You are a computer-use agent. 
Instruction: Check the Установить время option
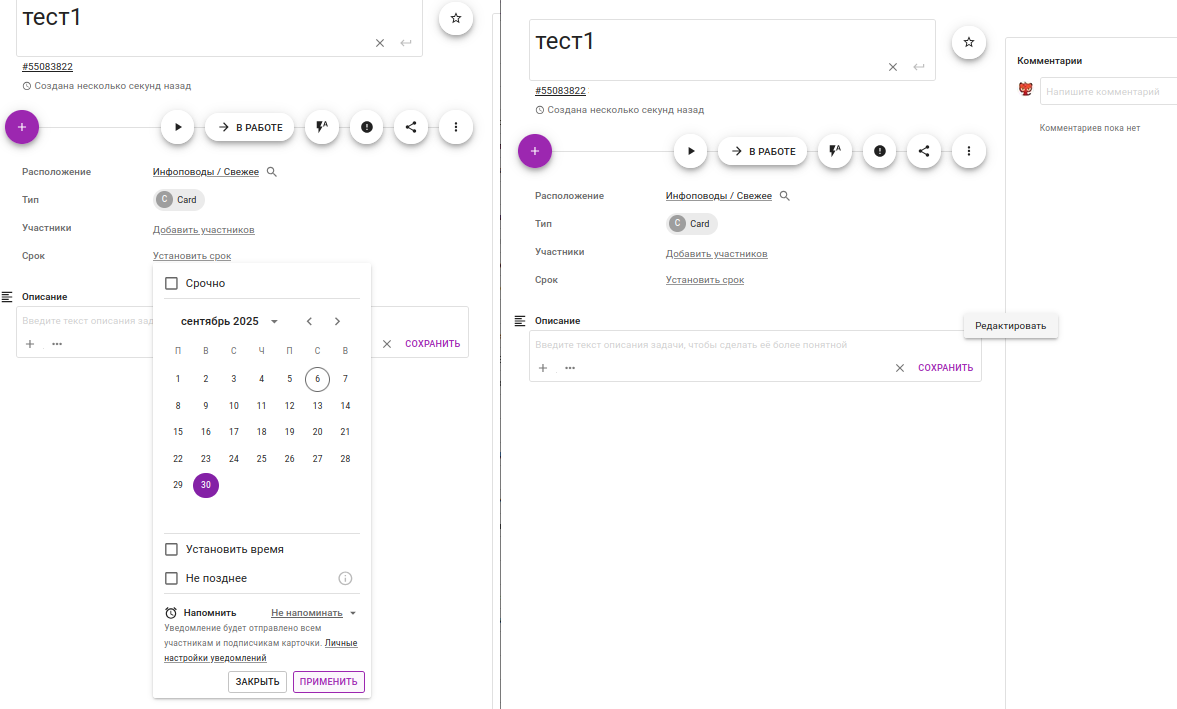pos(171,550)
